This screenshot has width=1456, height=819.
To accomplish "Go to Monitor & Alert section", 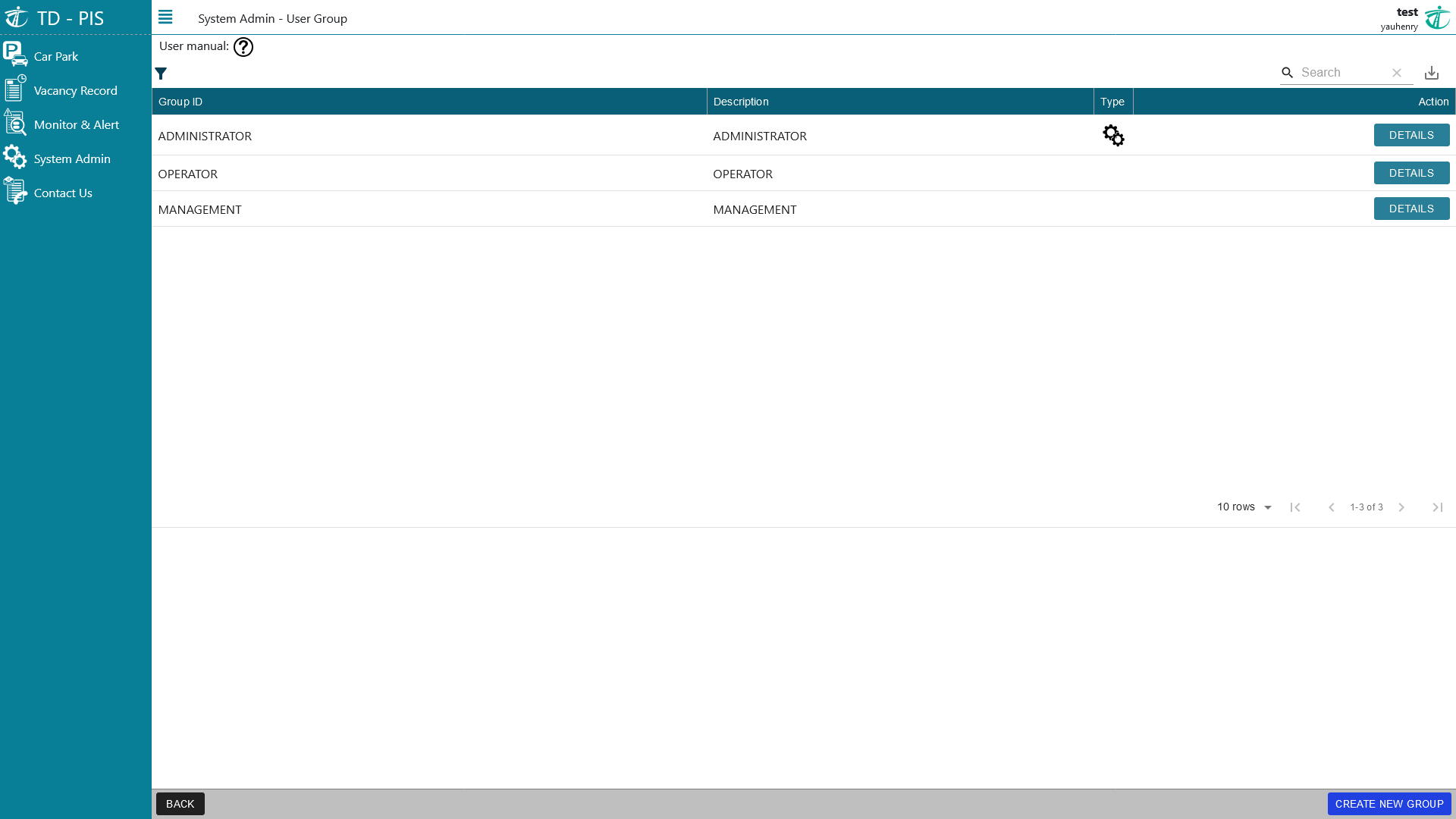I will point(76,124).
